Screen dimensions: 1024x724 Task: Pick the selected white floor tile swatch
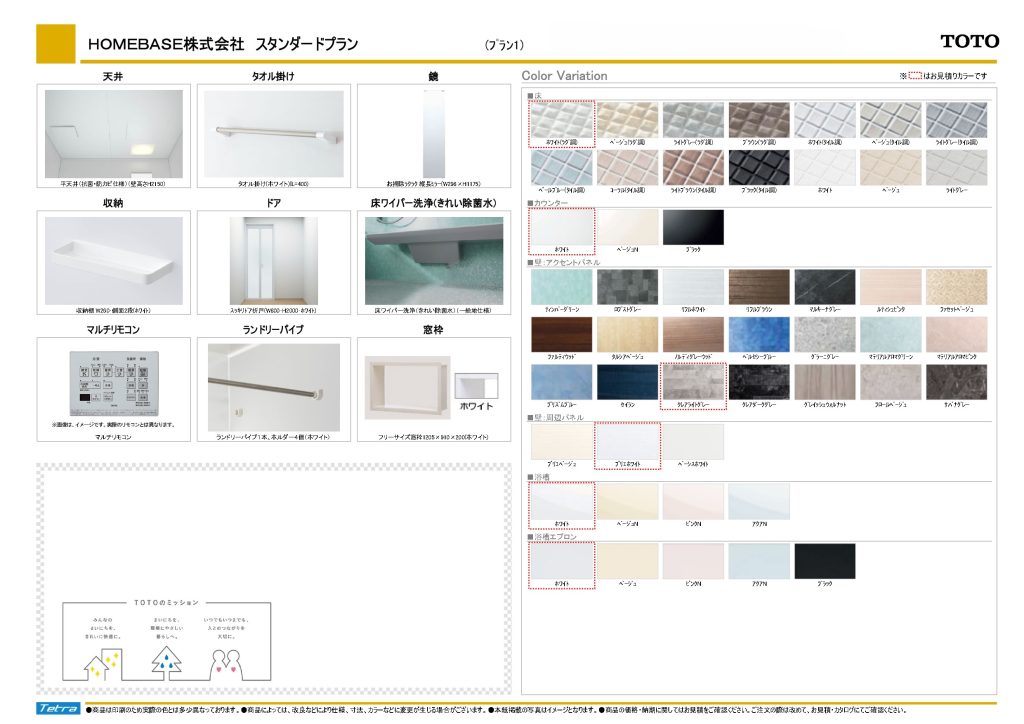[x=561, y=121]
